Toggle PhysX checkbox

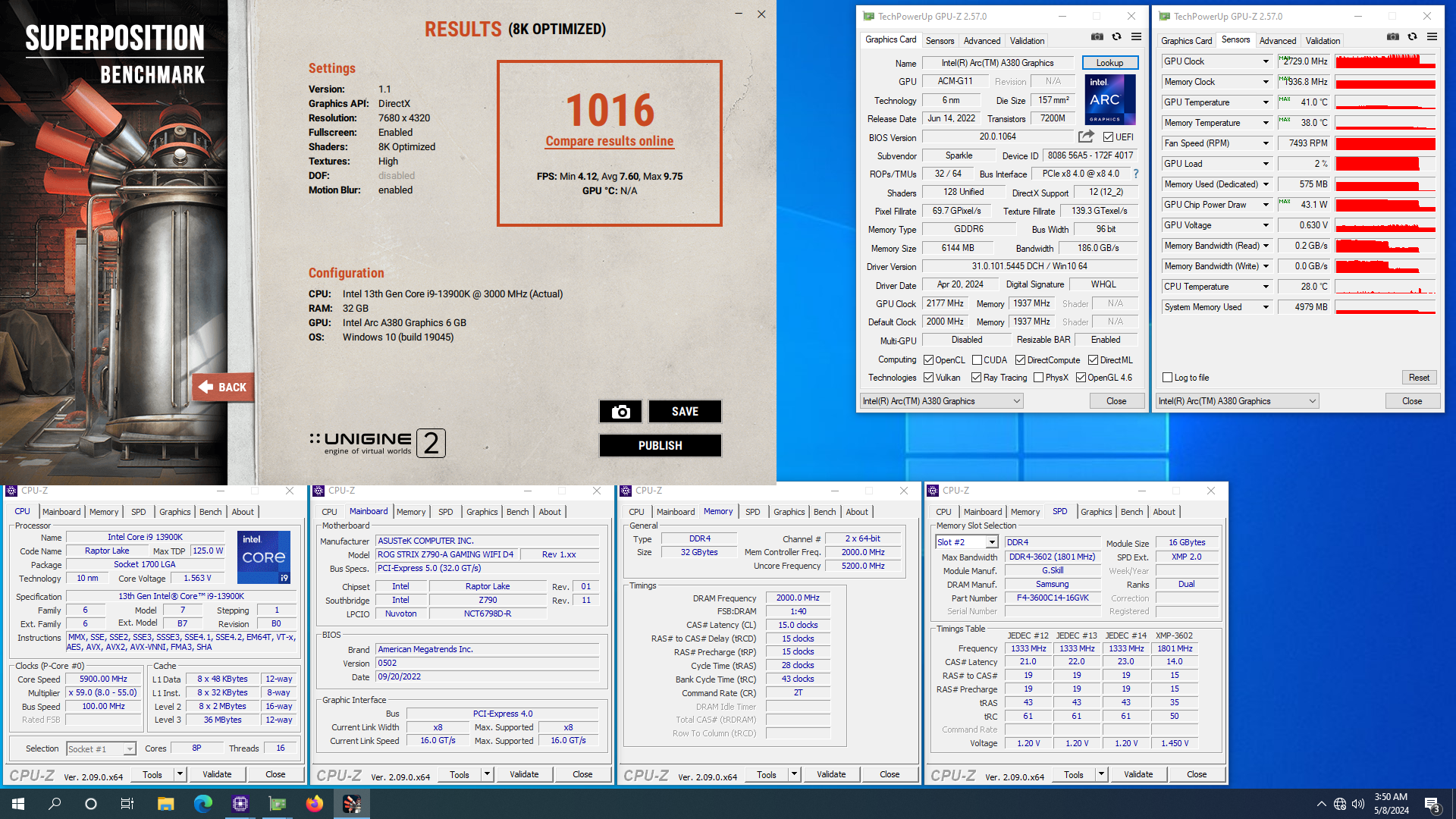click(1038, 378)
